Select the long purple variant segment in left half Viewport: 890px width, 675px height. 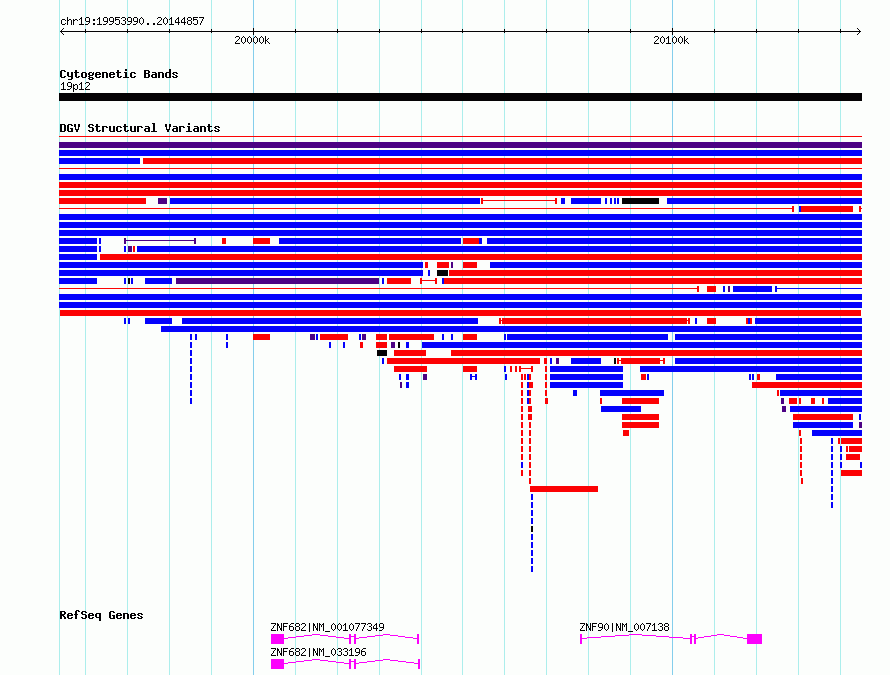pos(278,281)
